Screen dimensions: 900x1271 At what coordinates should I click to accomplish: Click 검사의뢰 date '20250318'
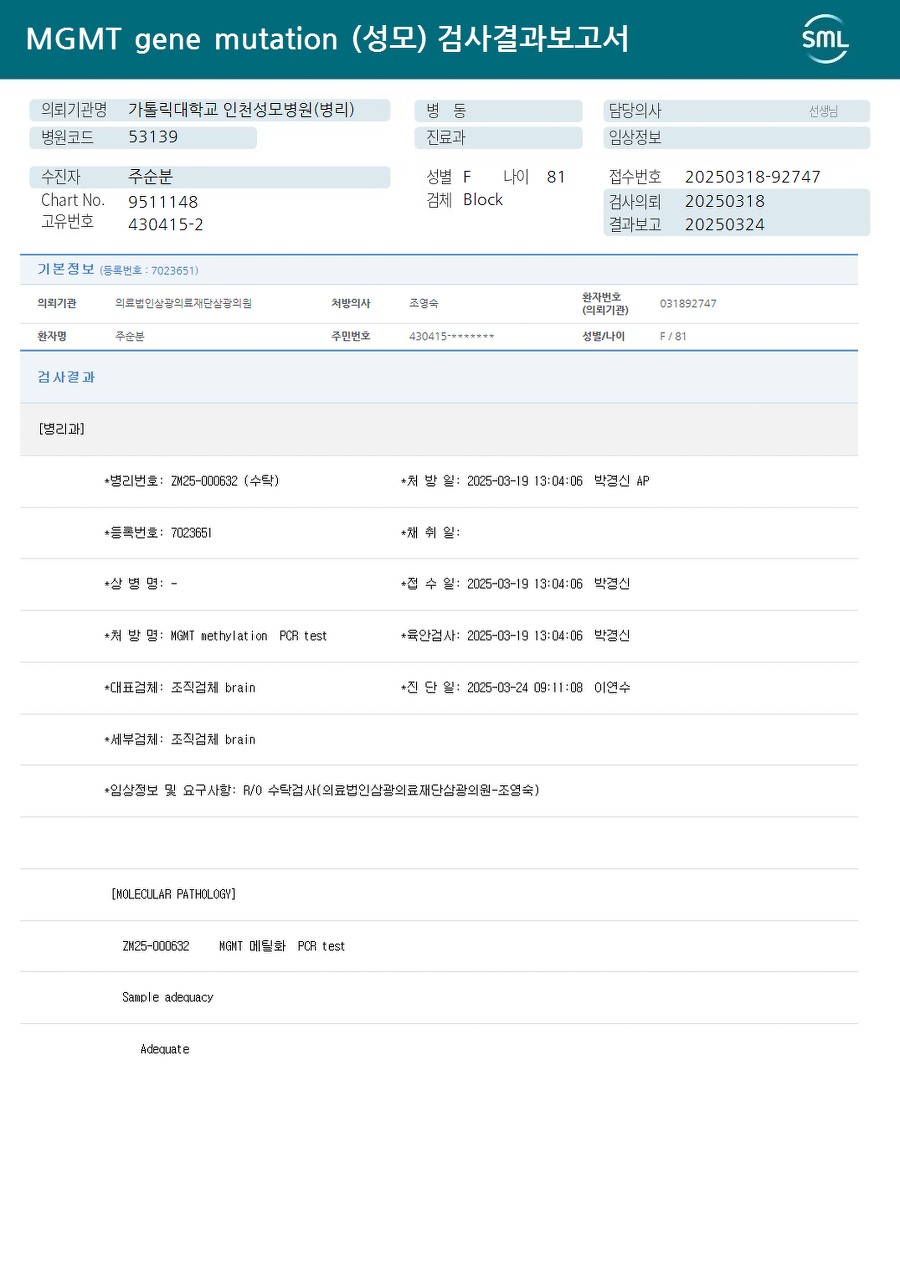pyautogui.click(x=724, y=201)
